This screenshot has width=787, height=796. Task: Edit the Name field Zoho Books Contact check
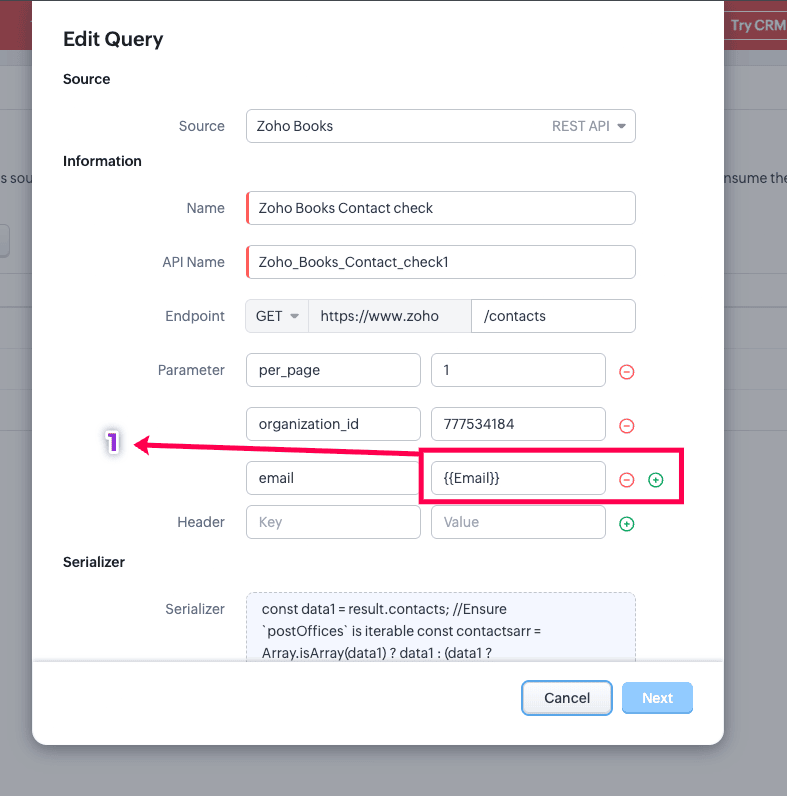(x=440, y=208)
